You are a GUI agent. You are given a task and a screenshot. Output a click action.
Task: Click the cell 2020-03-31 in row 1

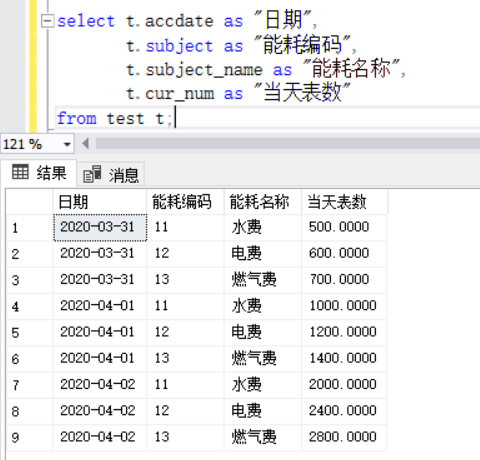click(x=100, y=227)
